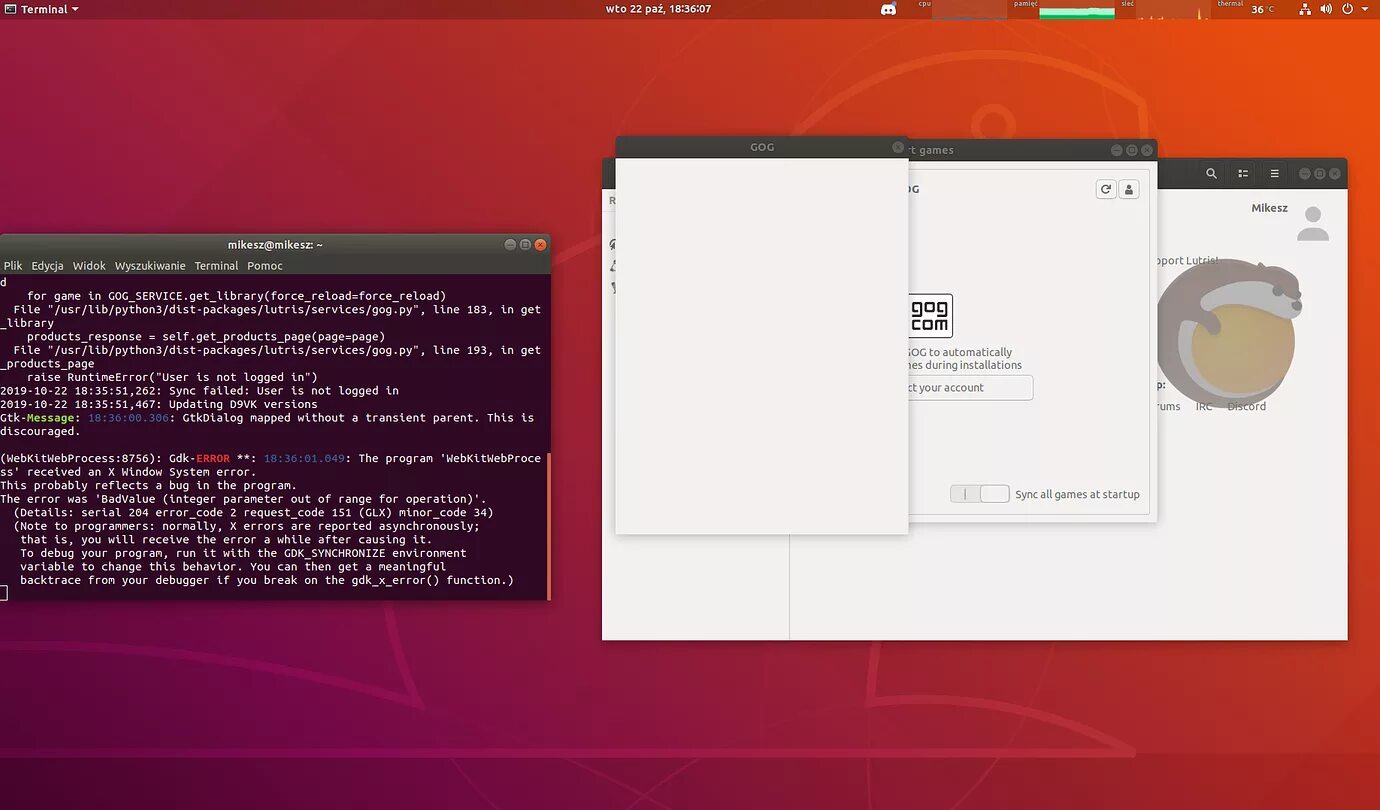1380x810 pixels.
Task: Open the Discord link in Lutris
Action: pyautogui.click(x=1246, y=406)
